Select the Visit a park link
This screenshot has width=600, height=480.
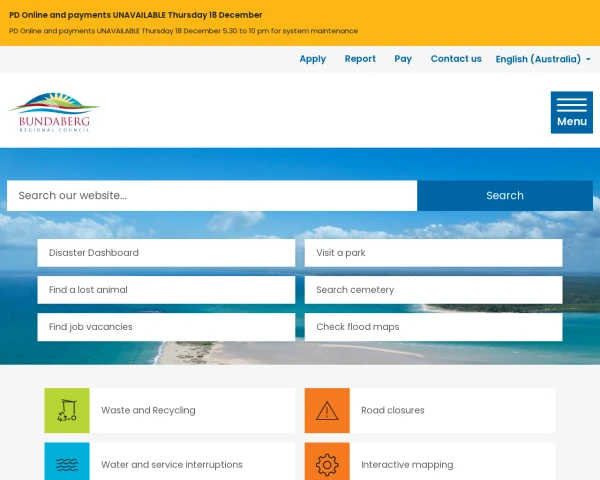(433, 253)
